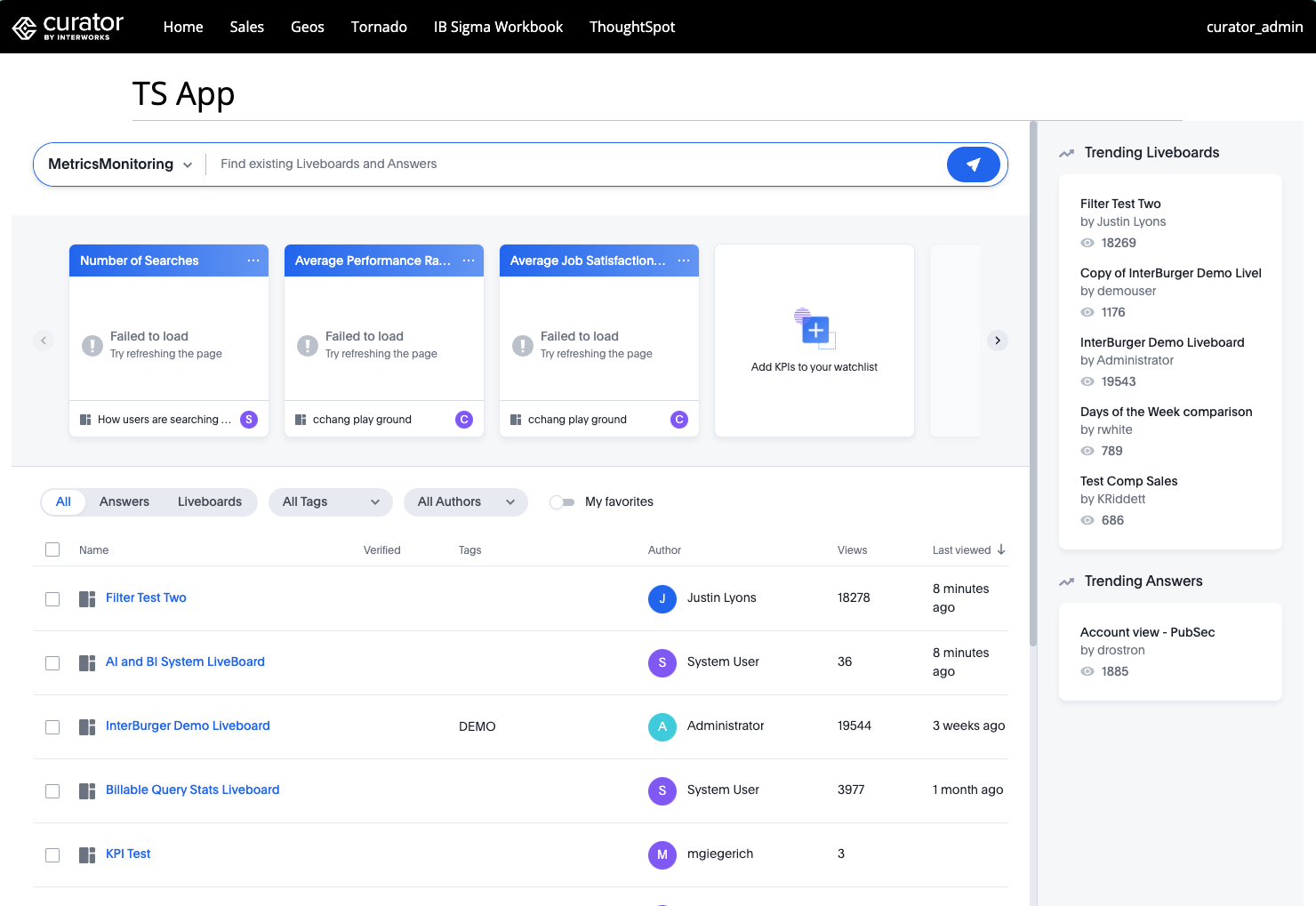Toggle the select-all checkbox in the table header

pos(52,549)
